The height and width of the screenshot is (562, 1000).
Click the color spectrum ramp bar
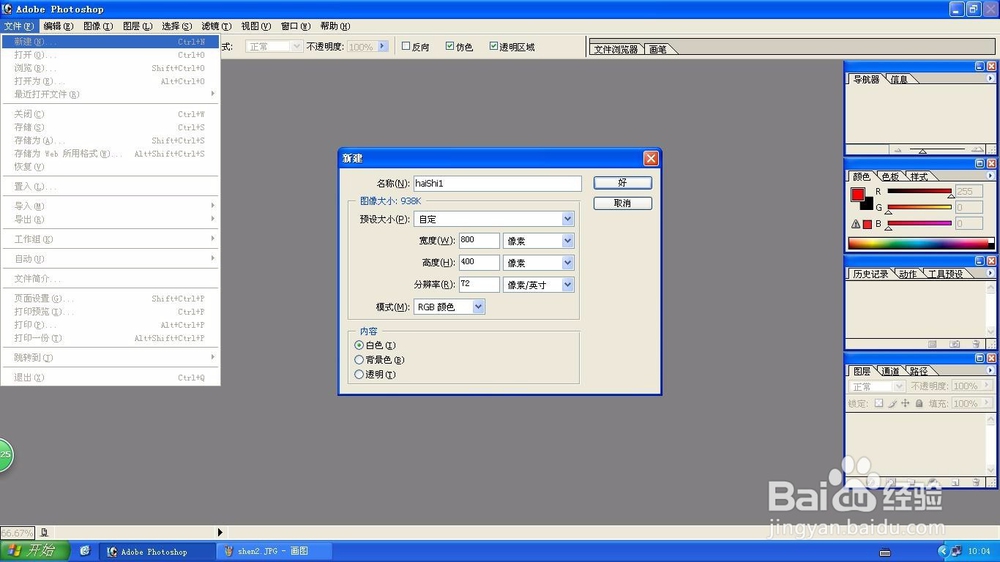(920, 243)
